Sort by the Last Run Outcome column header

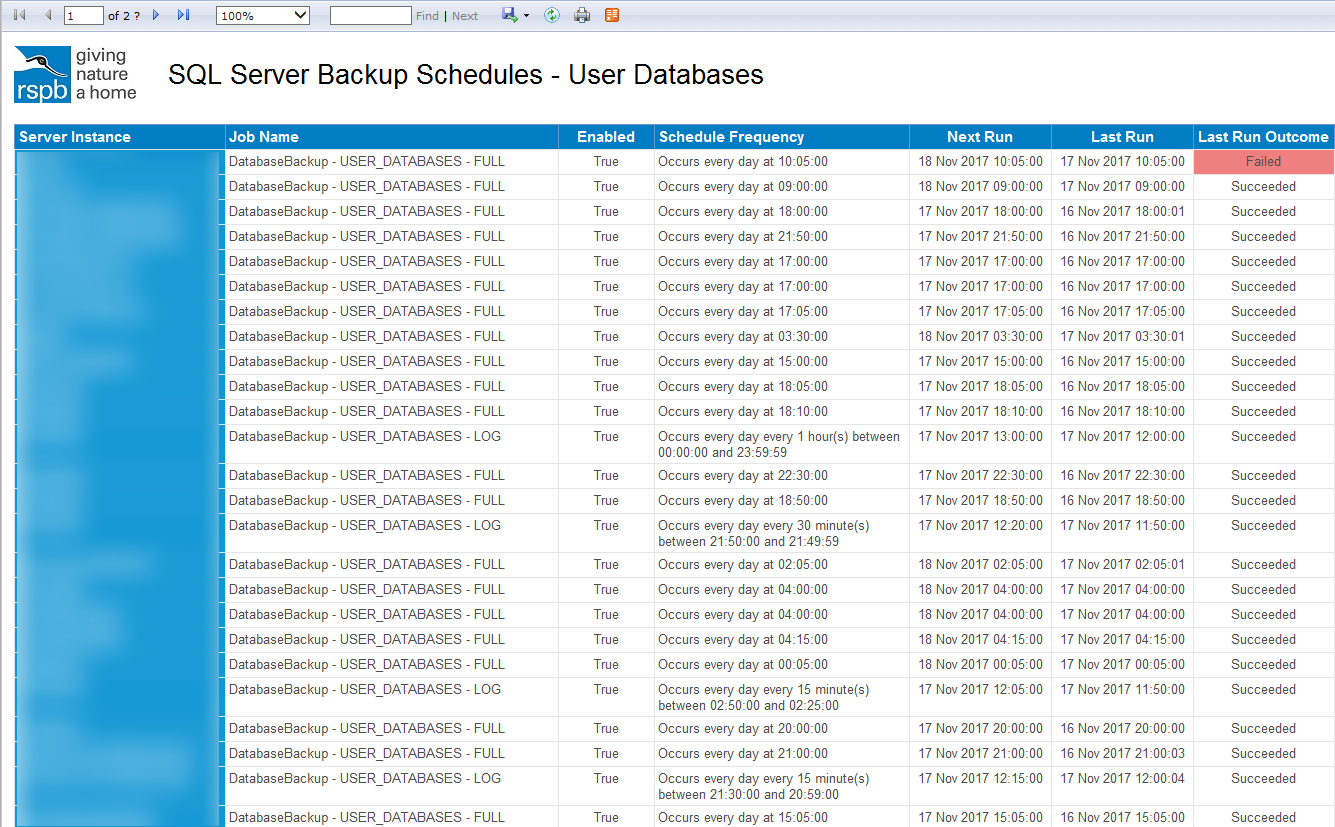(x=1263, y=137)
